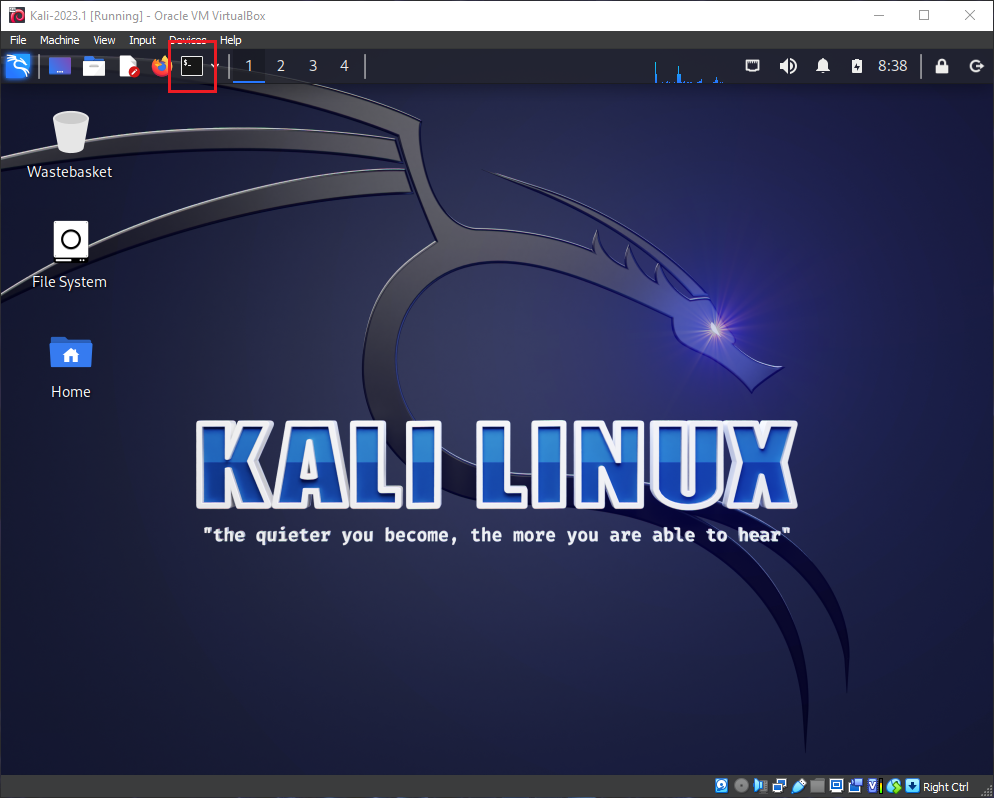Click the Right Ctrl host key label

[x=946, y=787]
